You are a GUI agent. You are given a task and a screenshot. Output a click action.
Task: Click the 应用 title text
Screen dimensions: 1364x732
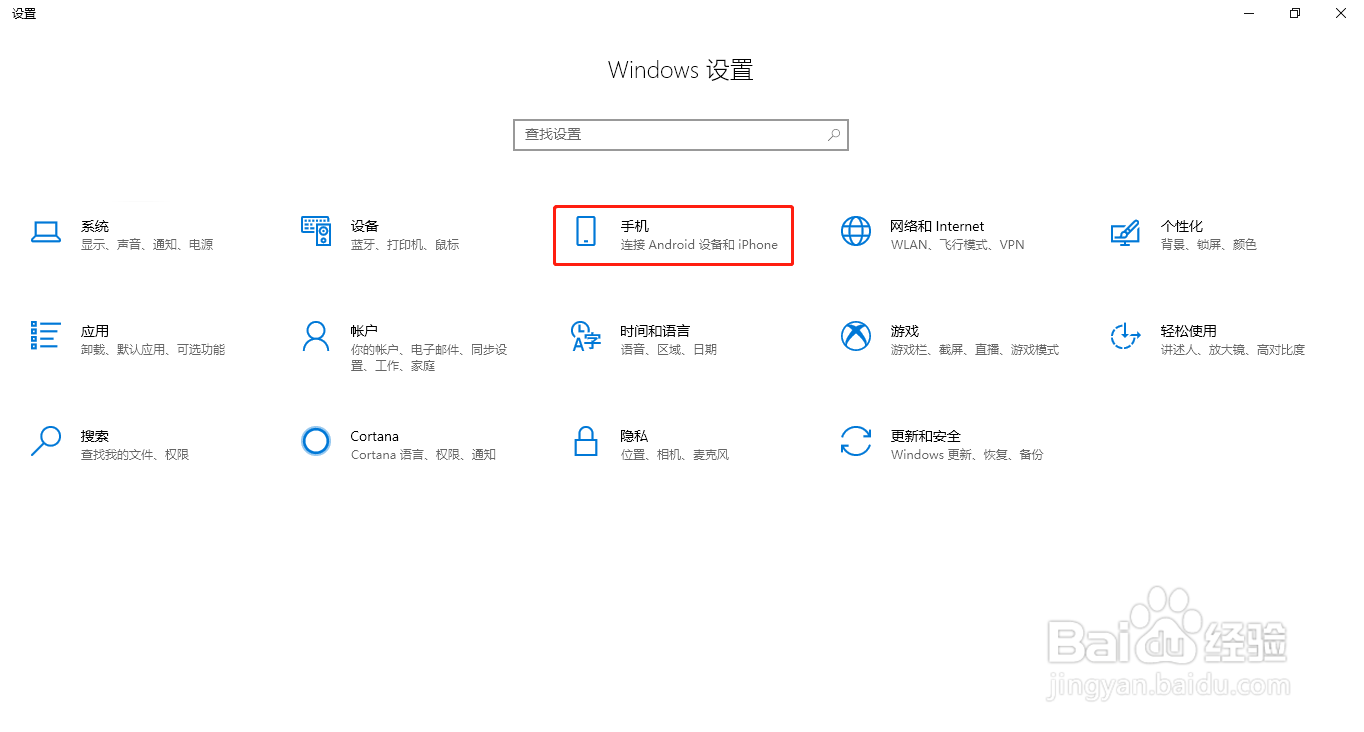[95, 331]
